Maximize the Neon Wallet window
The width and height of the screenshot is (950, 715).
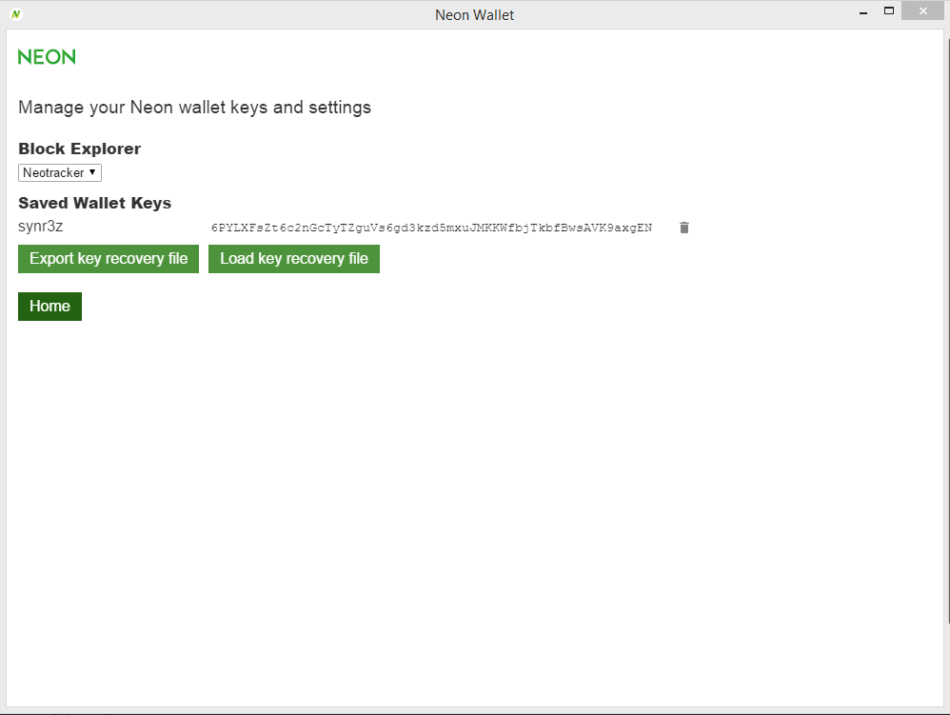888,12
